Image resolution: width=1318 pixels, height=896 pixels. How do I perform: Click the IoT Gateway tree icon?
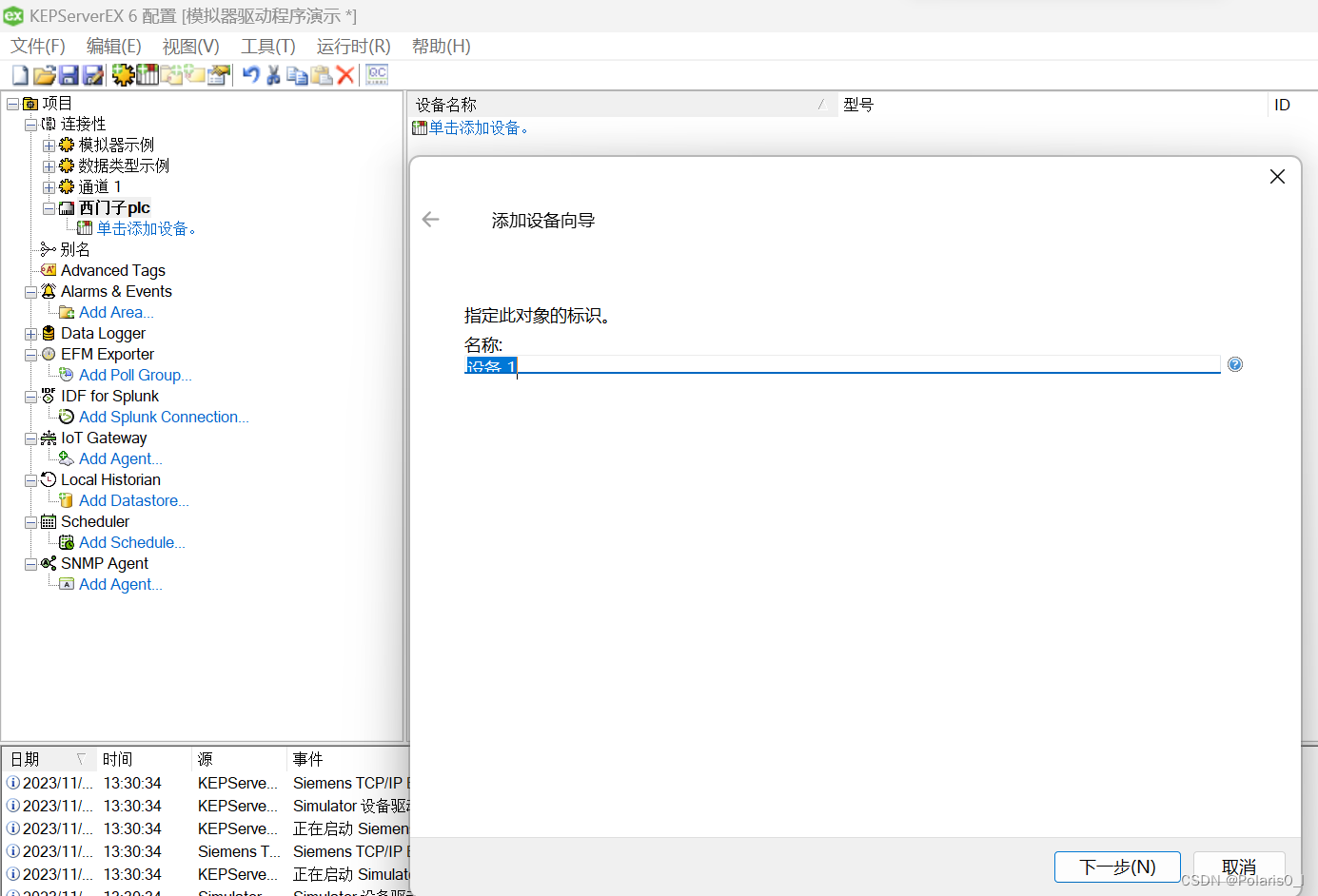49,438
